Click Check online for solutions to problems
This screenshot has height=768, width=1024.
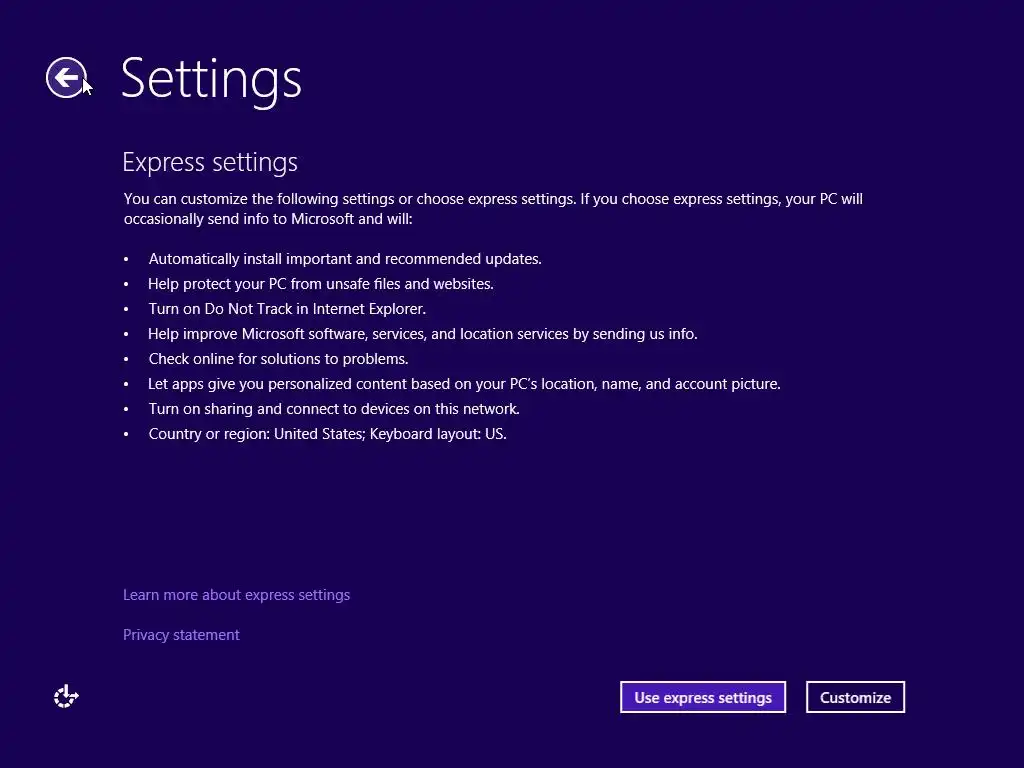click(278, 359)
